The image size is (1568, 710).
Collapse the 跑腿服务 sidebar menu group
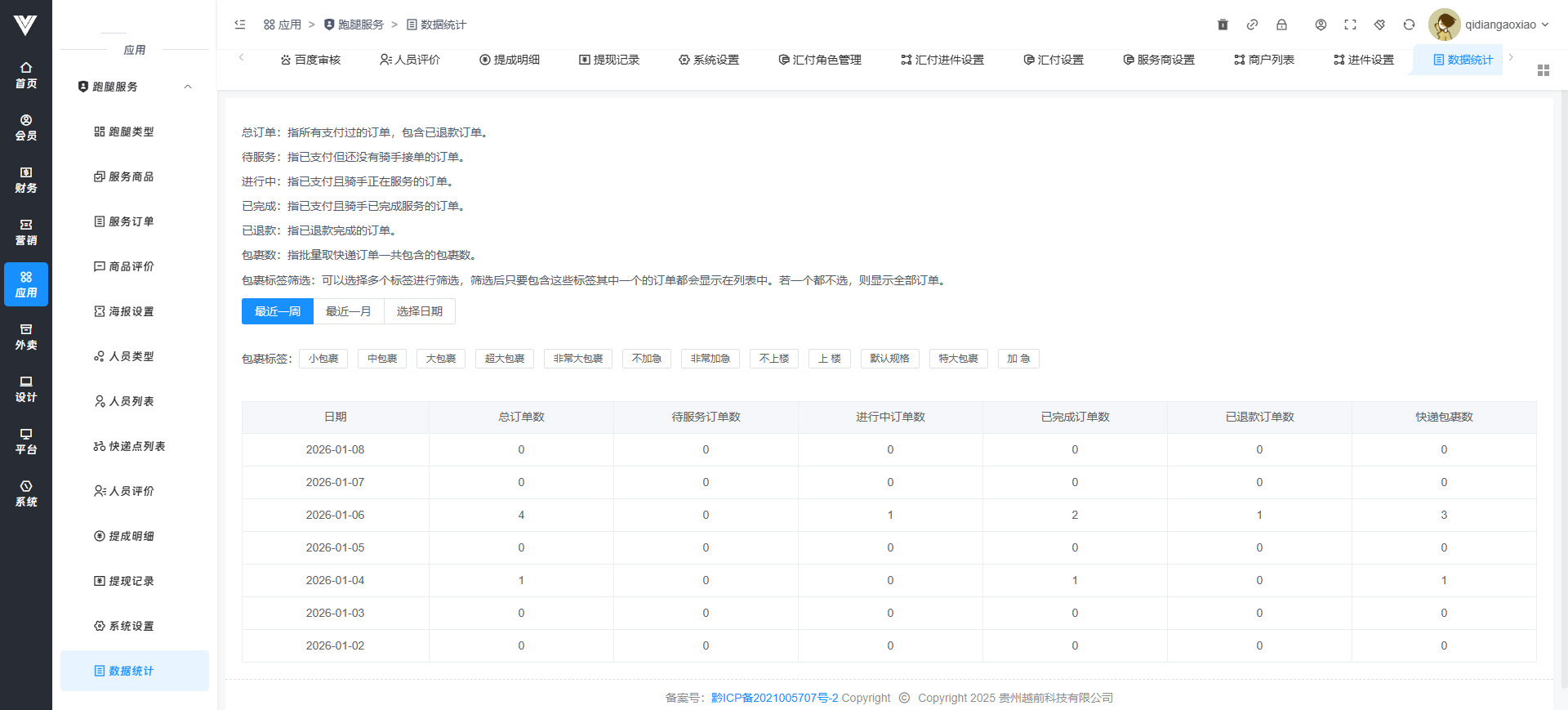pyautogui.click(x=188, y=87)
